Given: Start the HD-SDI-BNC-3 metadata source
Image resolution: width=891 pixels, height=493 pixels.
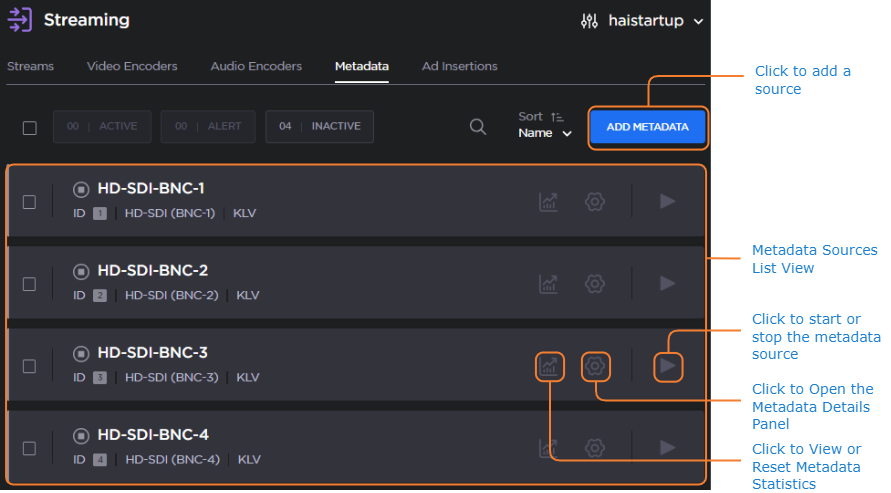Looking at the screenshot, I should [x=668, y=366].
